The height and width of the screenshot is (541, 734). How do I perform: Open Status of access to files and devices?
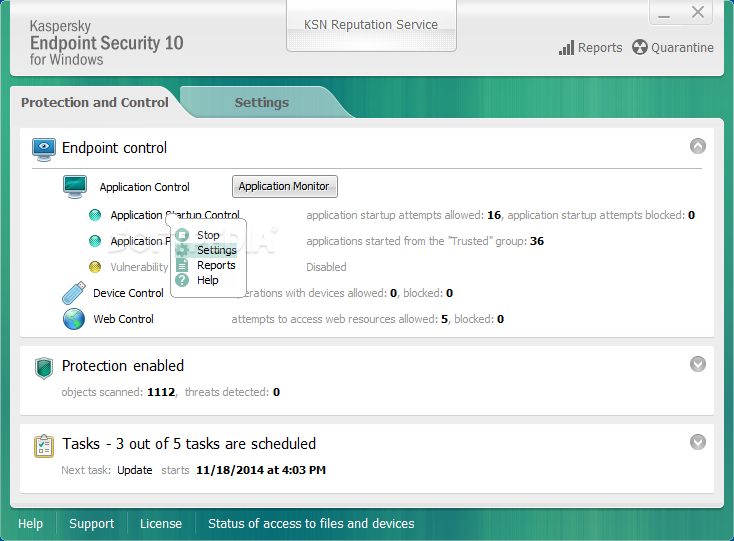311,523
